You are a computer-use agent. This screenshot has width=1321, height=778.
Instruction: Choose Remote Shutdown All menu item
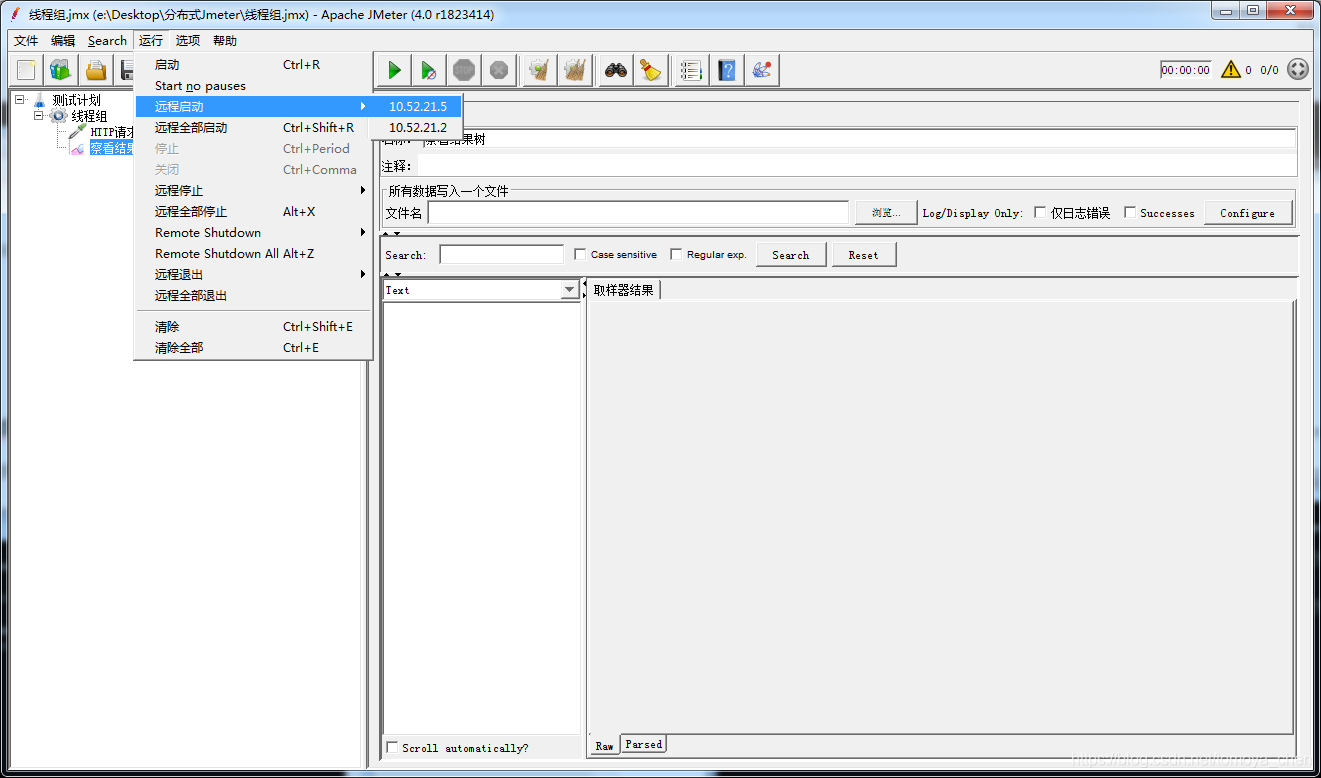[x=254, y=253]
